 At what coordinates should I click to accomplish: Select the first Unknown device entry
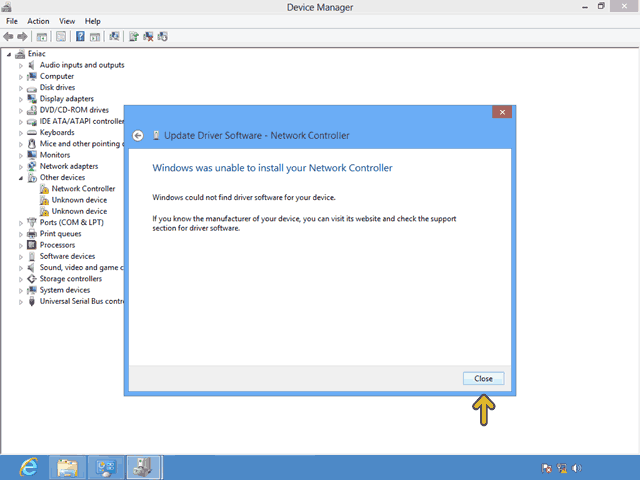point(79,200)
